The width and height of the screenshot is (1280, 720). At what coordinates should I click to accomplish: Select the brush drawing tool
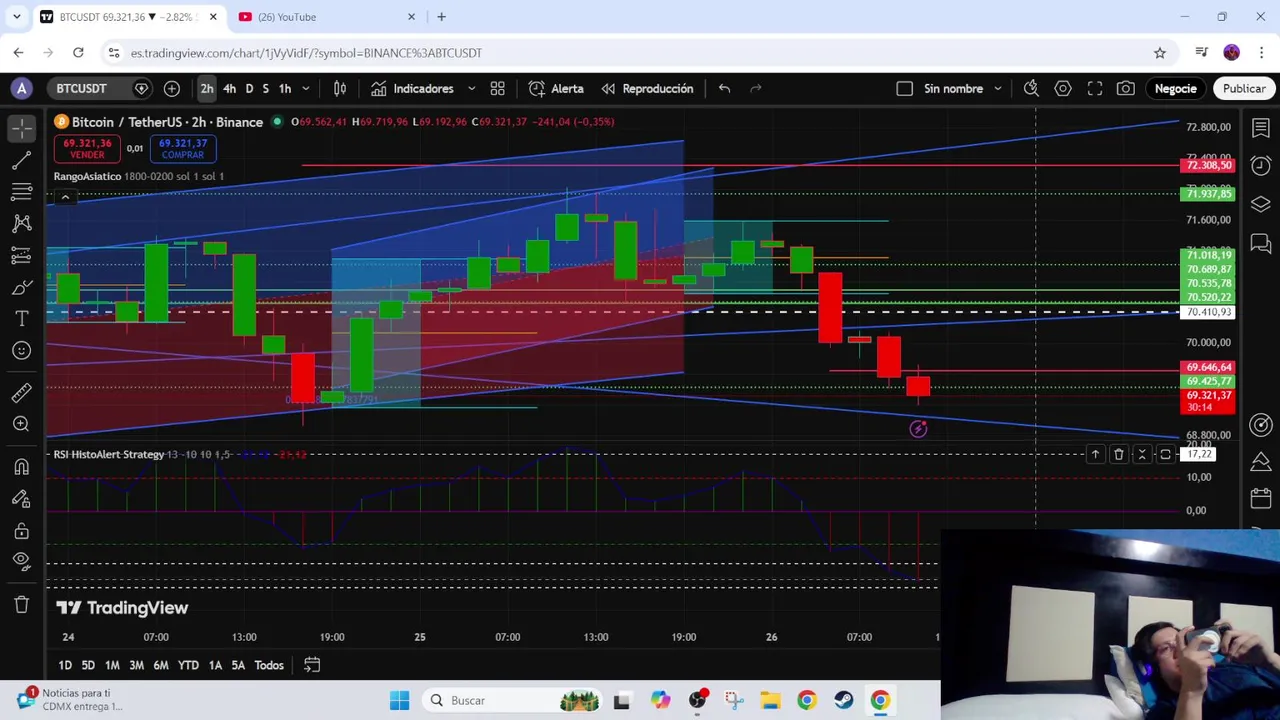22,288
